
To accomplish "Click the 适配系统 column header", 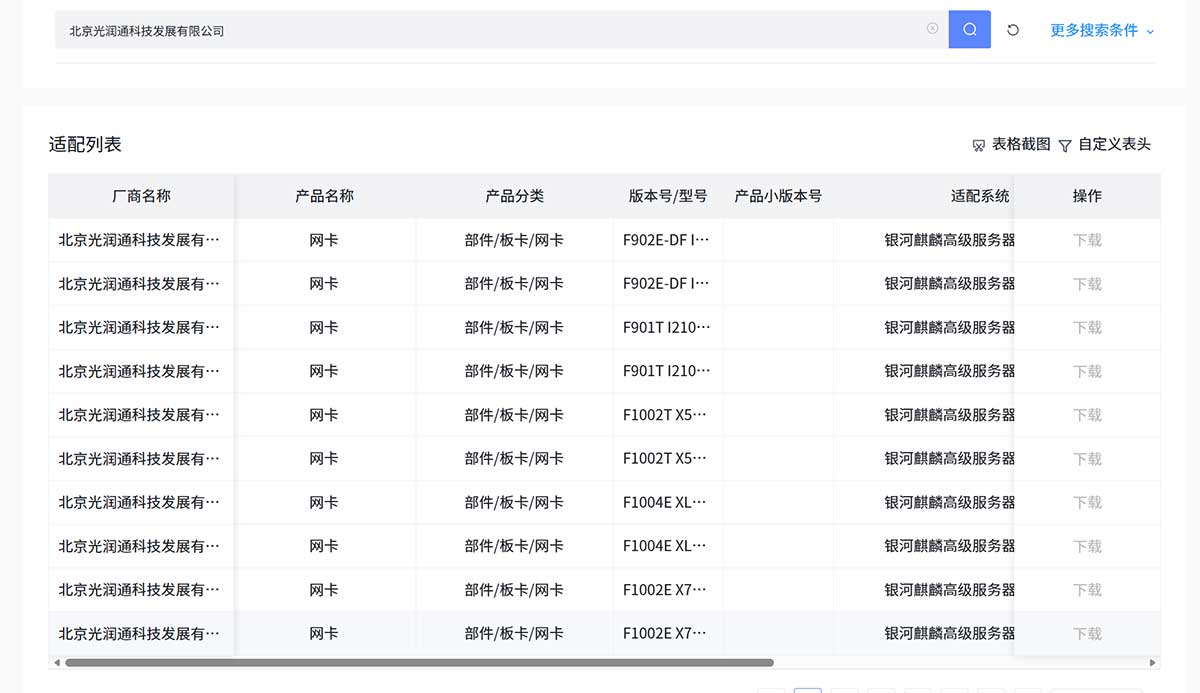I will click(980, 196).
